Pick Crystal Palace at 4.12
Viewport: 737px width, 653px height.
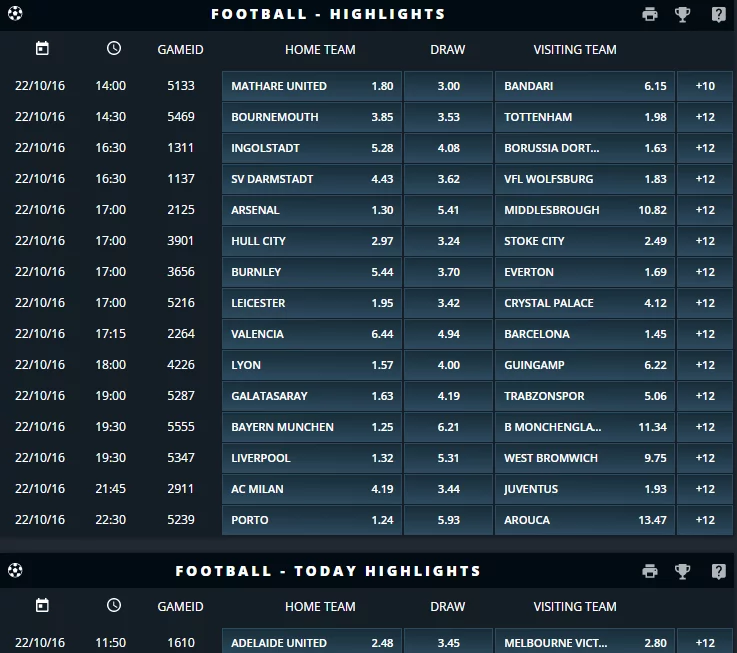click(585, 303)
